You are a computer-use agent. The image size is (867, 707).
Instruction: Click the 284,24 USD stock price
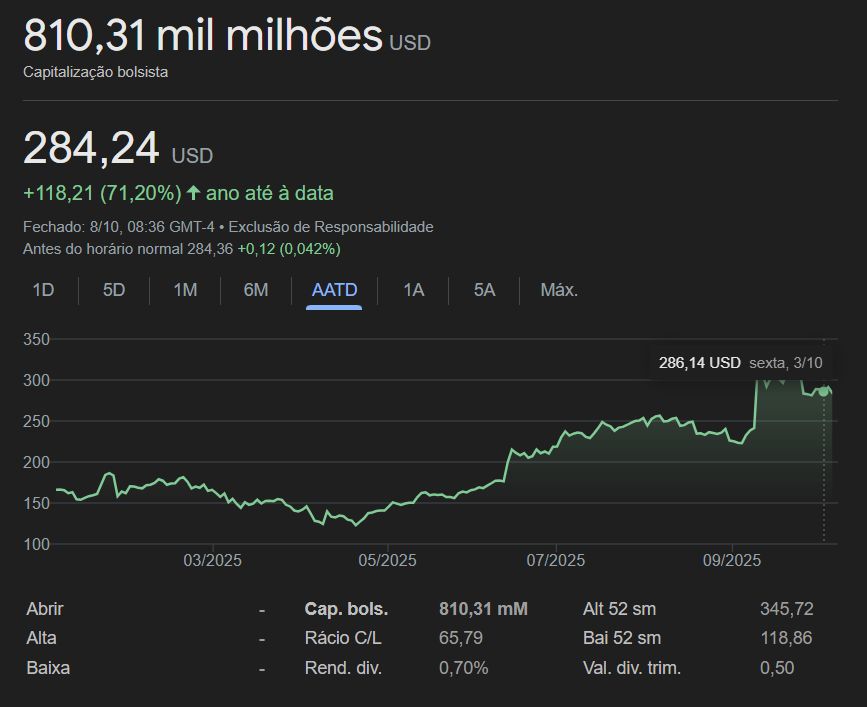click(x=92, y=149)
